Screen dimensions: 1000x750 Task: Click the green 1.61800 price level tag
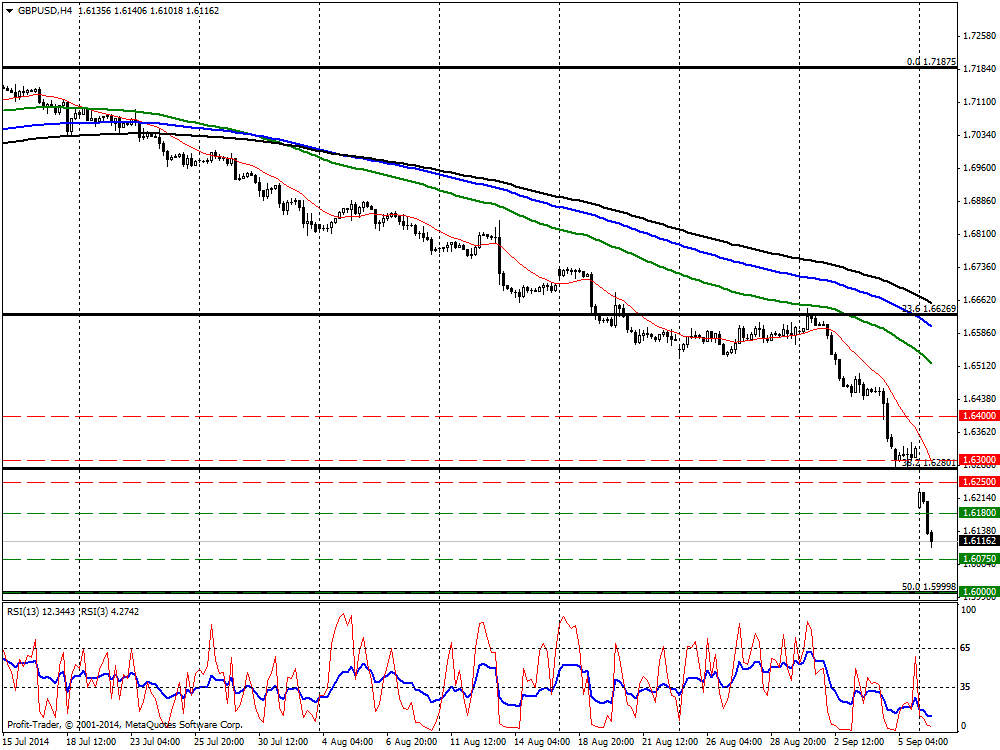977,512
